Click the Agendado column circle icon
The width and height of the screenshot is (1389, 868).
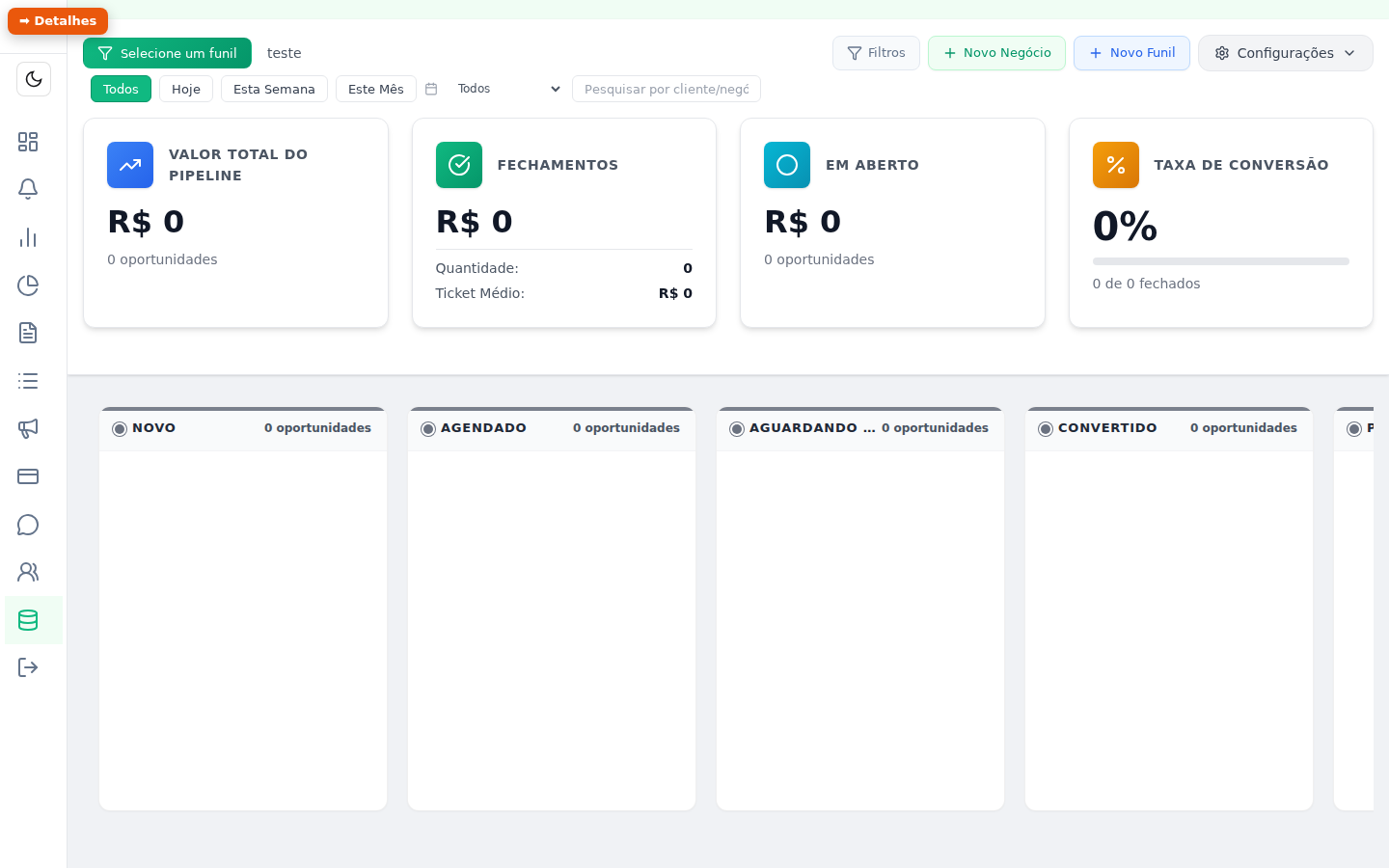coord(428,429)
